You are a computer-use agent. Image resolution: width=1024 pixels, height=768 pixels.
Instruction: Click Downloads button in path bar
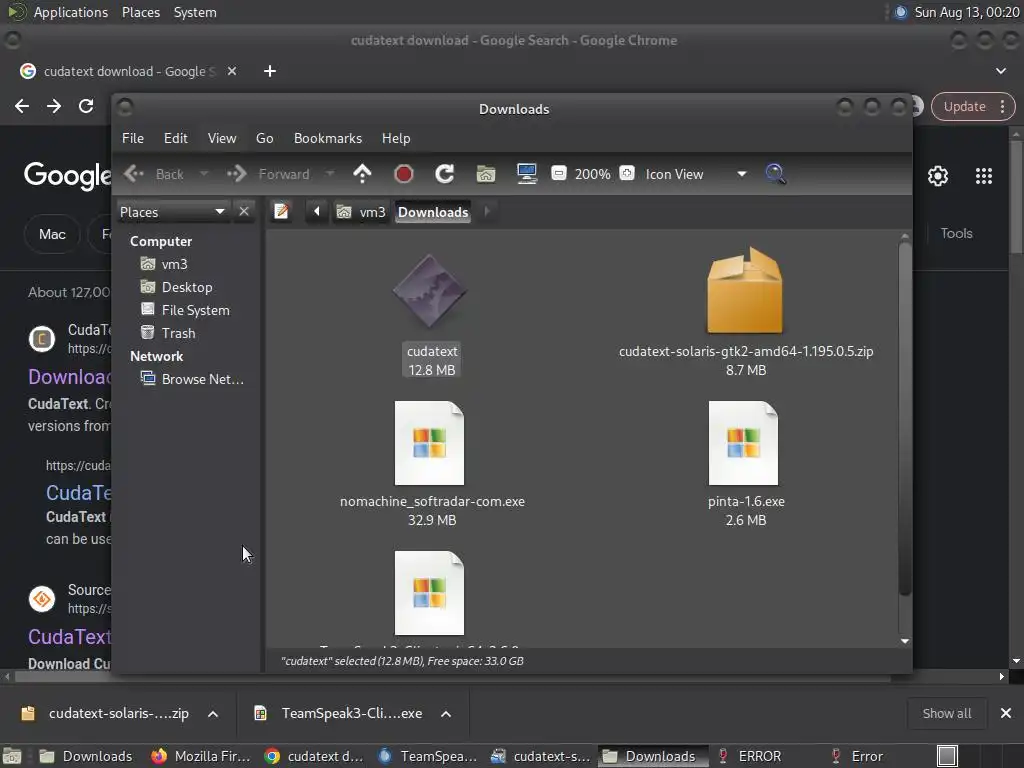coord(433,212)
